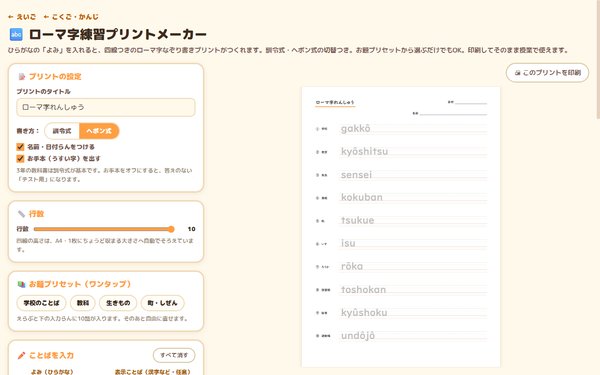Open the こくご・かんじ link

(x=71, y=17)
